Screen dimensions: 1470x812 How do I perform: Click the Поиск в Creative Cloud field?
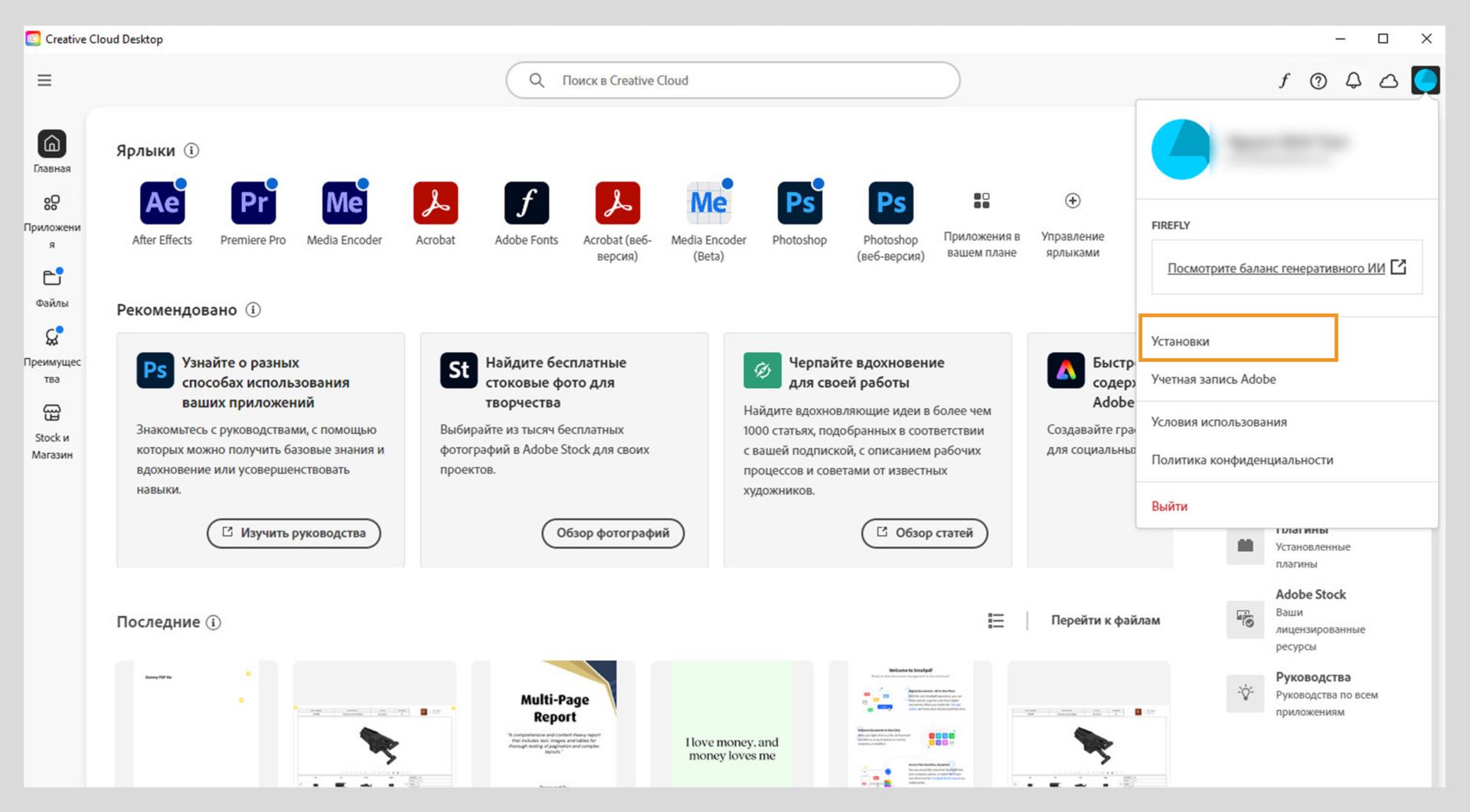point(733,80)
